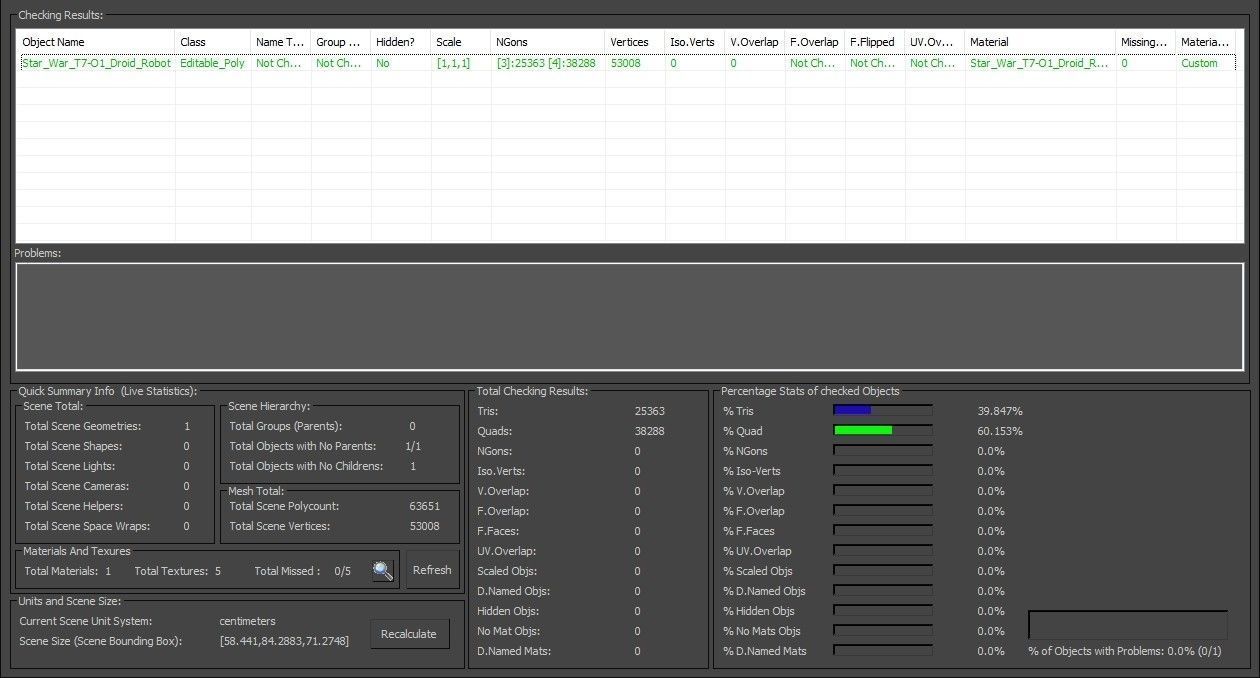Click the Scale column header
The height and width of the screenshot is (678, 1260).
pyautogui.click(x=461, y=42)
